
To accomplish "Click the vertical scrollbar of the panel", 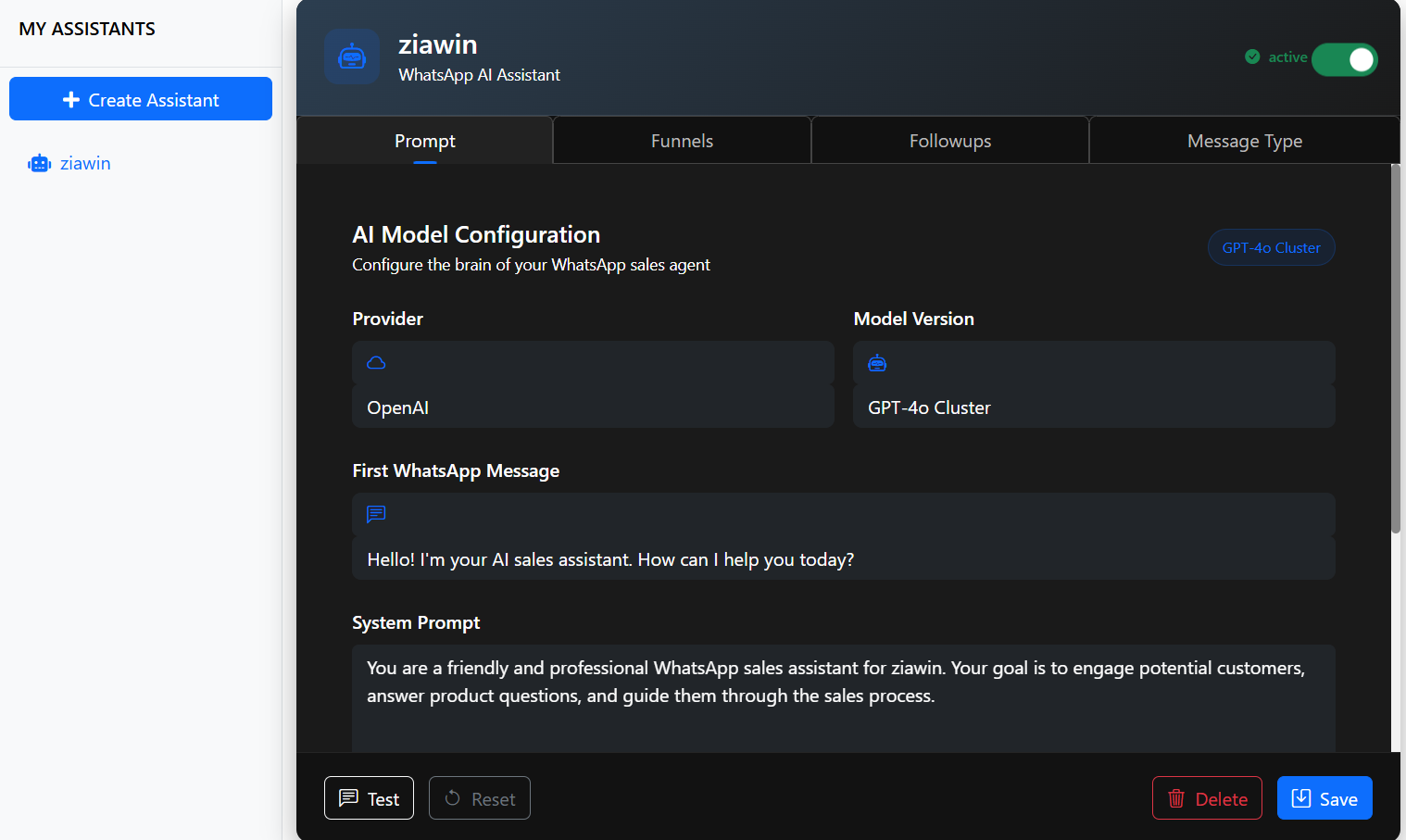I will [1396, 348].
